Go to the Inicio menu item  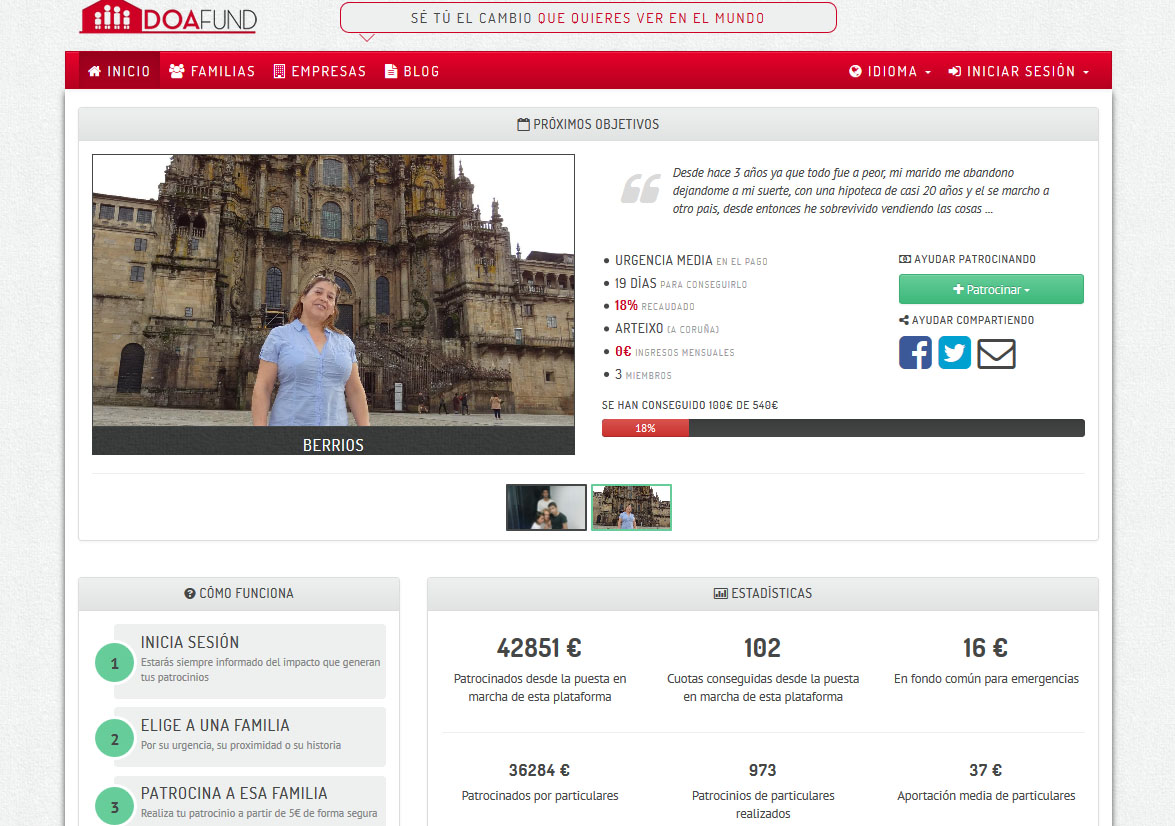tap(119, 71)
